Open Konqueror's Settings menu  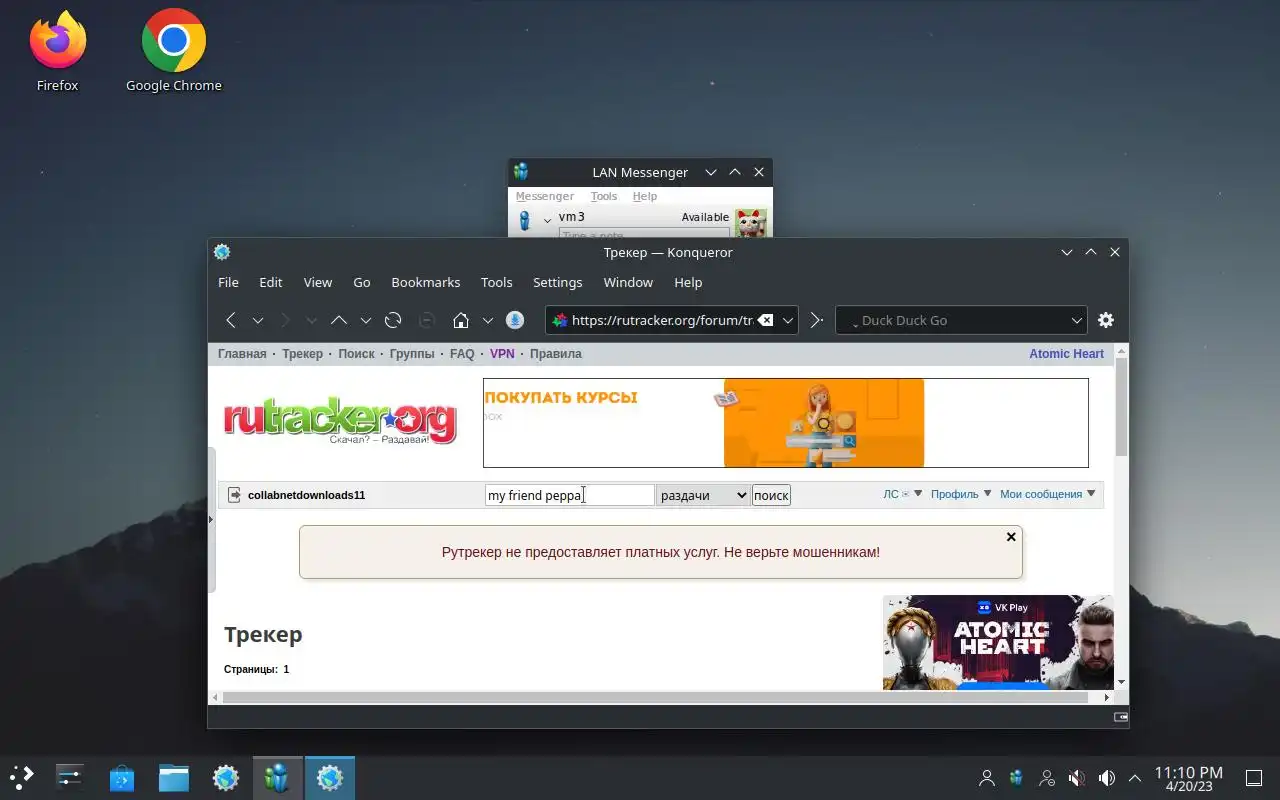point(557,282)
